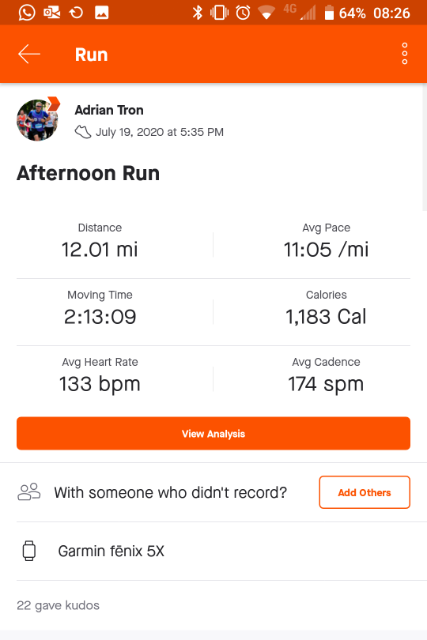
Task: Tap the group people icon
Action: point(29,492)
